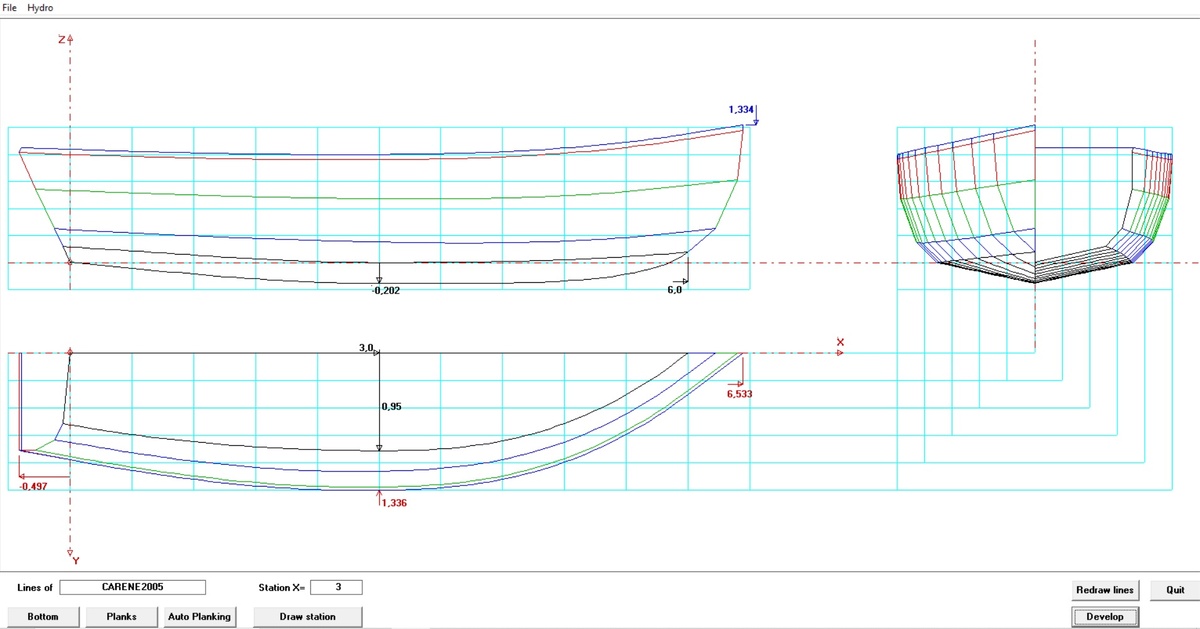Viewport: 1200px width, 629px height.
Task: Quit the application
Action: pos(1175,590)
